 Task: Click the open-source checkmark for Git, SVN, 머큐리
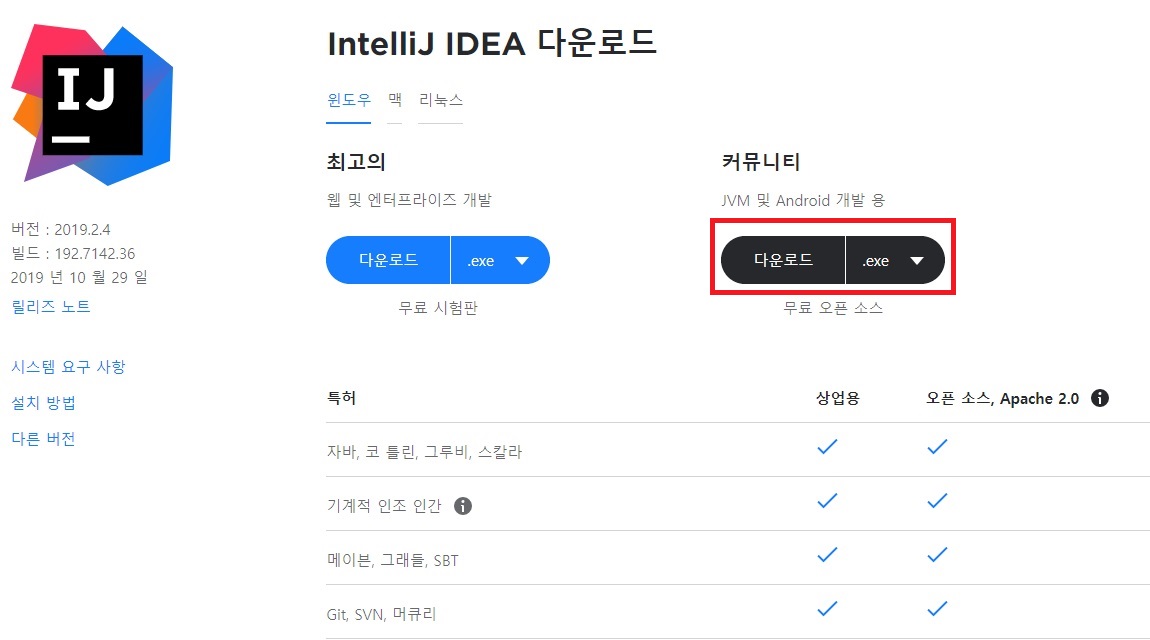pos(936,609)
